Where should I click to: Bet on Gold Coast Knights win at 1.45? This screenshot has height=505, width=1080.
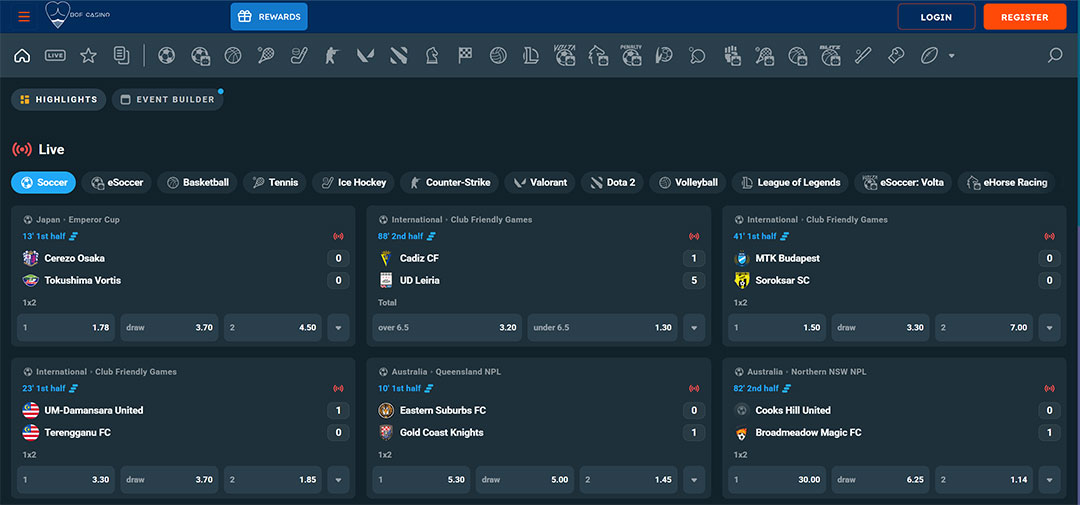click(x=628, y=480)
